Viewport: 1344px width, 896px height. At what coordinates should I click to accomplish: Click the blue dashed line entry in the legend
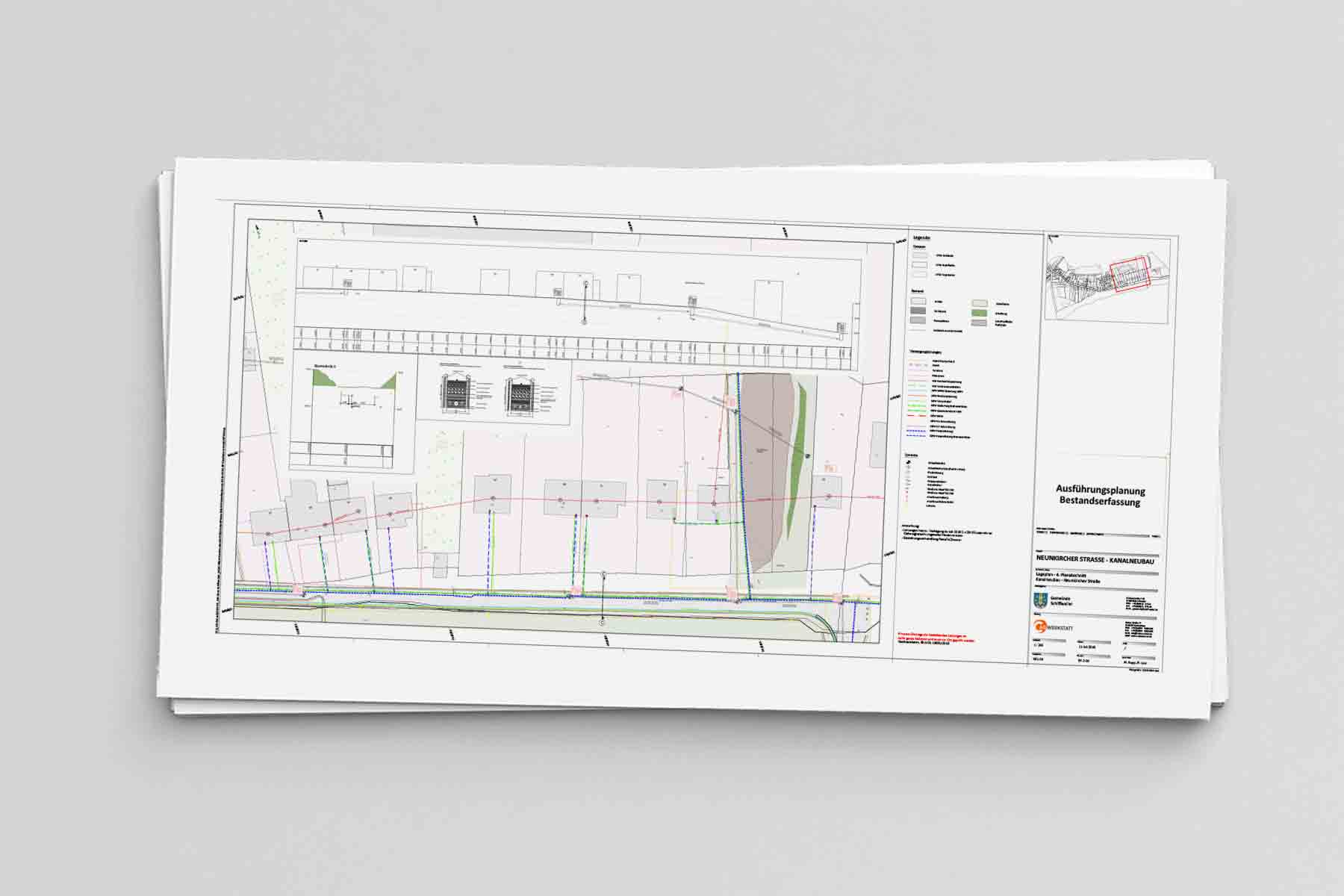tap(918, 431)
